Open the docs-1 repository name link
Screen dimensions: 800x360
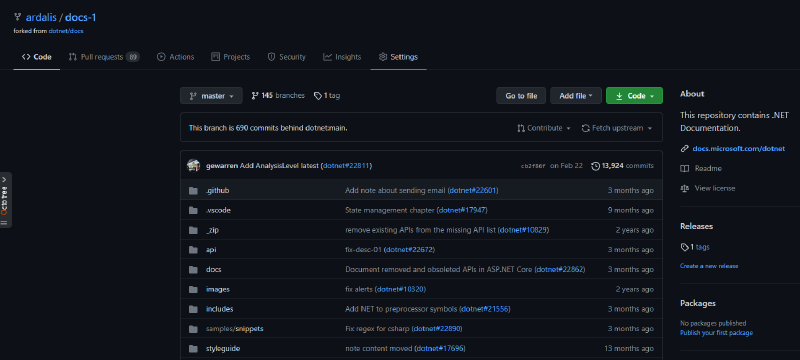point(81,17)
